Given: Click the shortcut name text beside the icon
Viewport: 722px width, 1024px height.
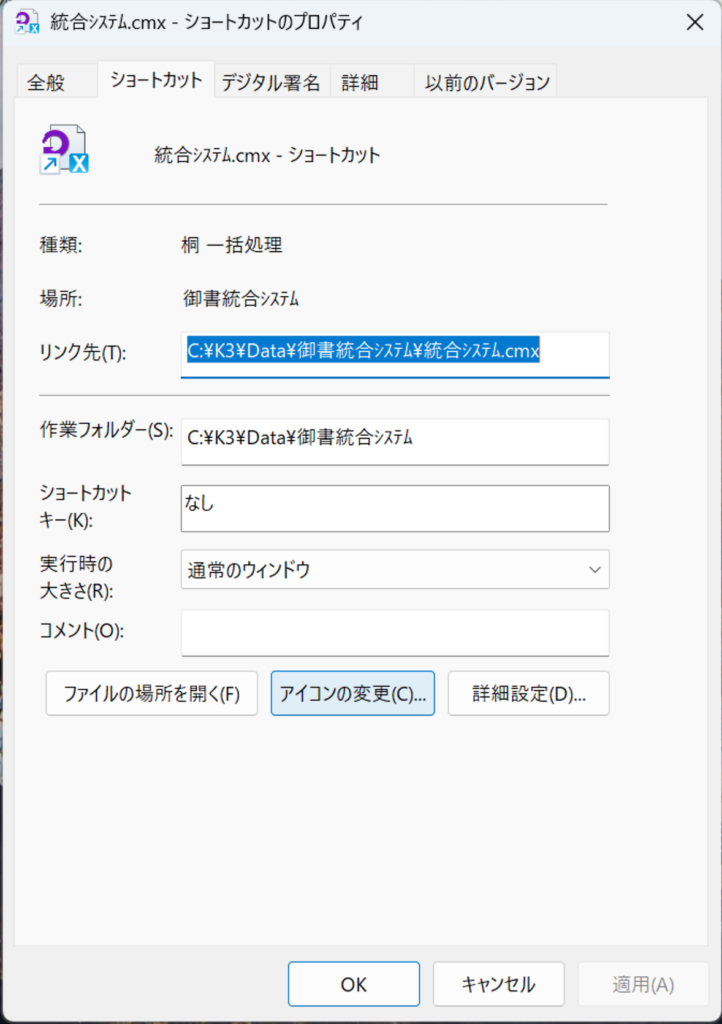Looking at the screenshot, I should point(267,155).
